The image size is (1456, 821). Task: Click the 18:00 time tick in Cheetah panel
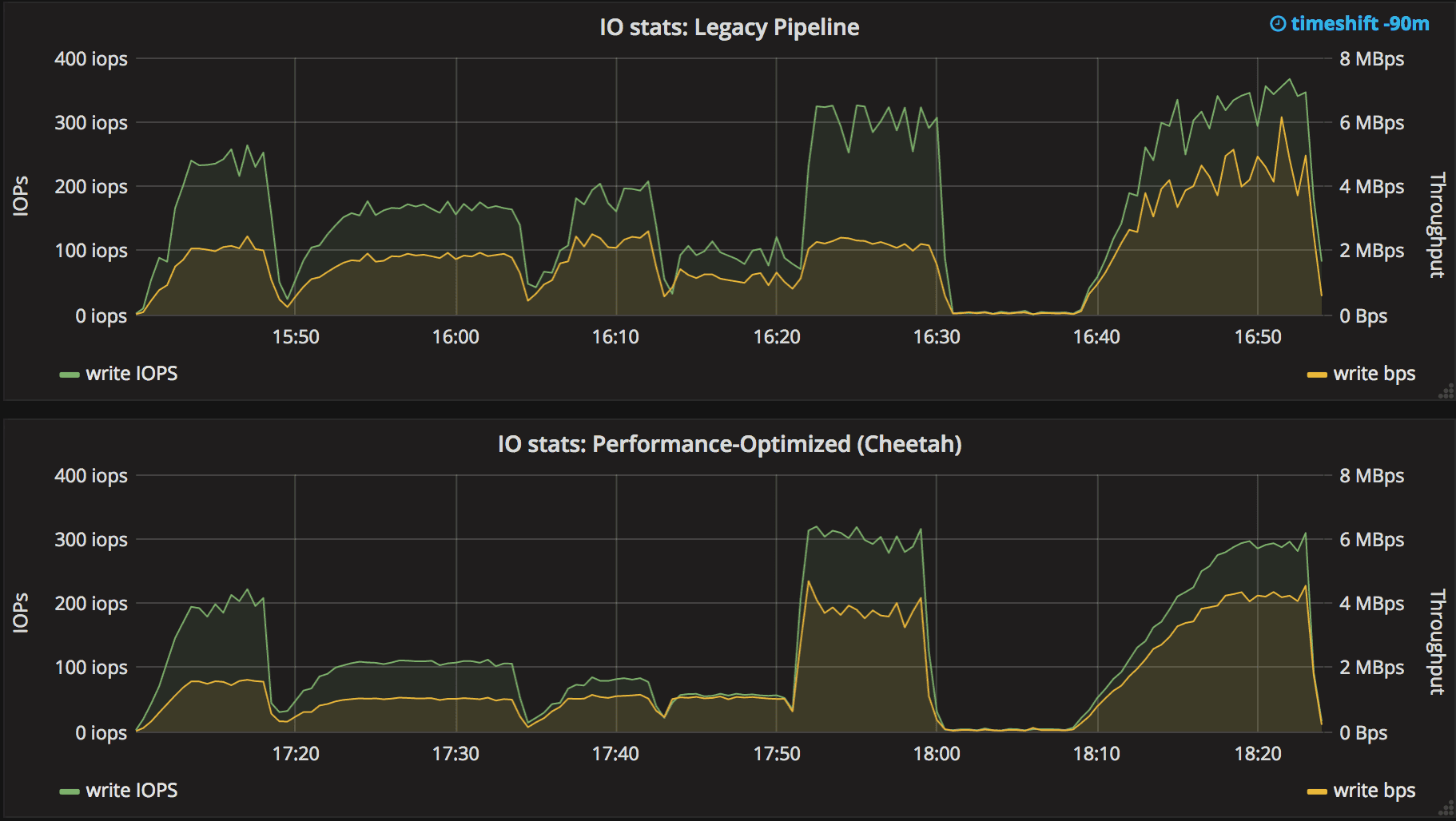[x=937, y=754]
